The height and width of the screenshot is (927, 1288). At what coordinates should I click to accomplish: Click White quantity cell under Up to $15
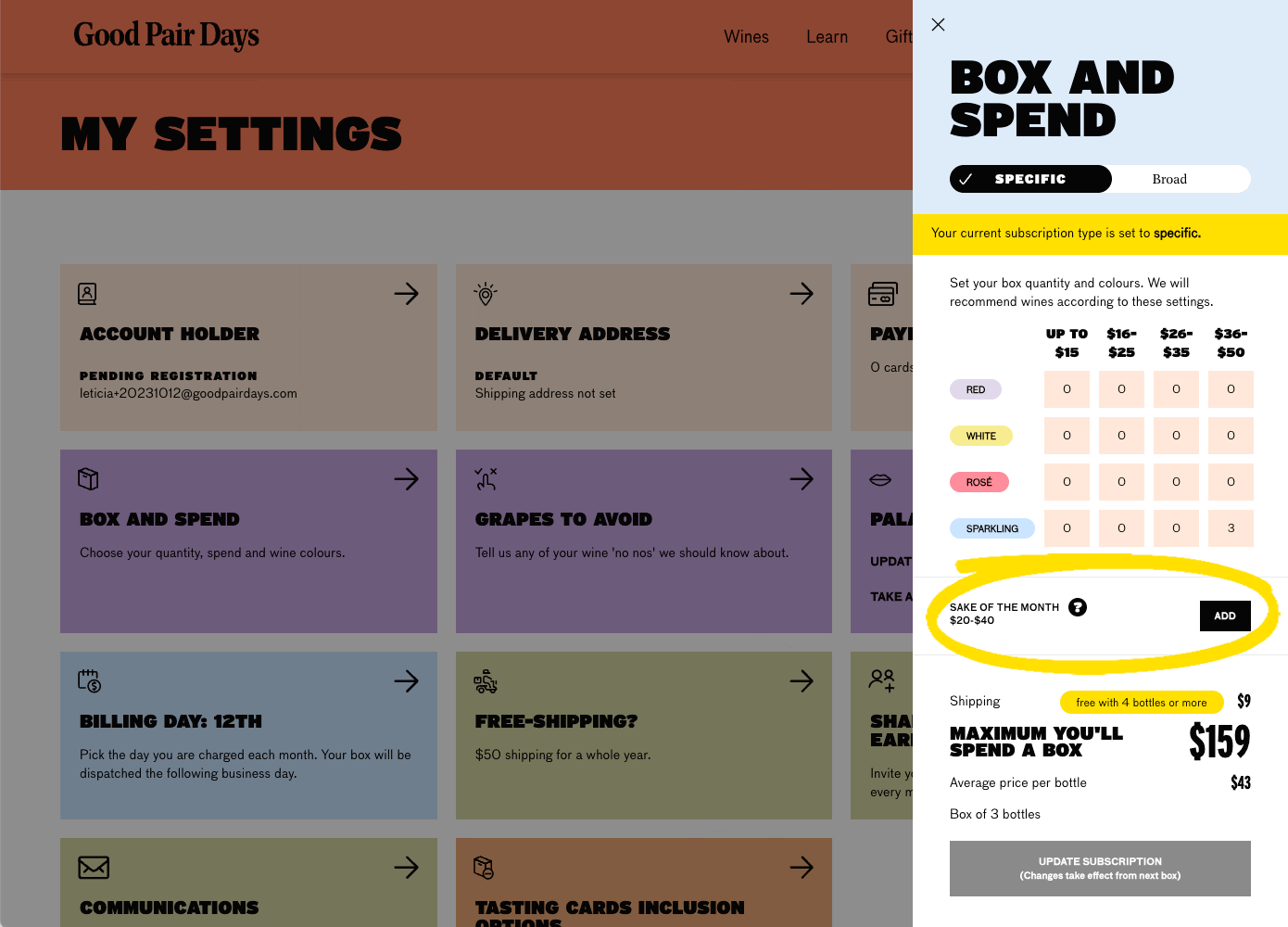tap(1067, 436)
